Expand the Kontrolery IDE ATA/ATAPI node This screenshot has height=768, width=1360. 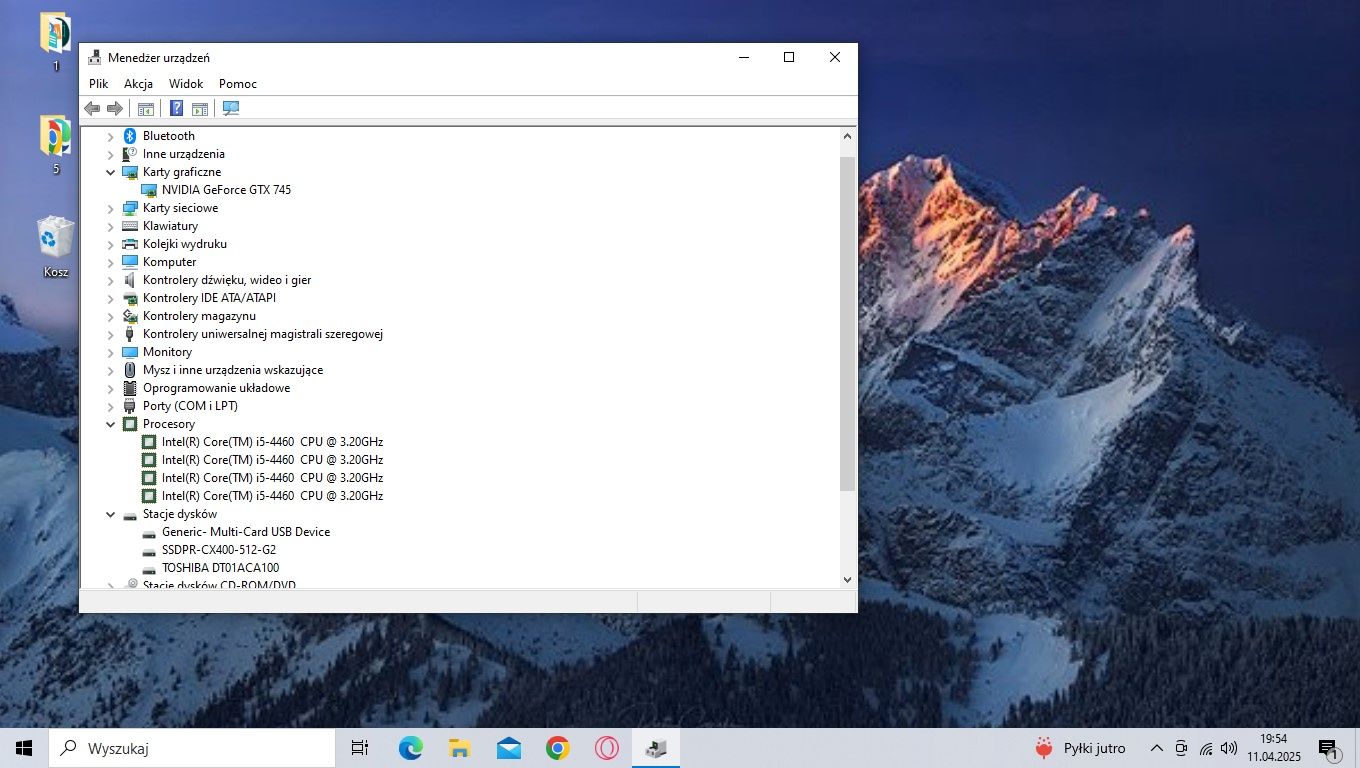(111, 298)
